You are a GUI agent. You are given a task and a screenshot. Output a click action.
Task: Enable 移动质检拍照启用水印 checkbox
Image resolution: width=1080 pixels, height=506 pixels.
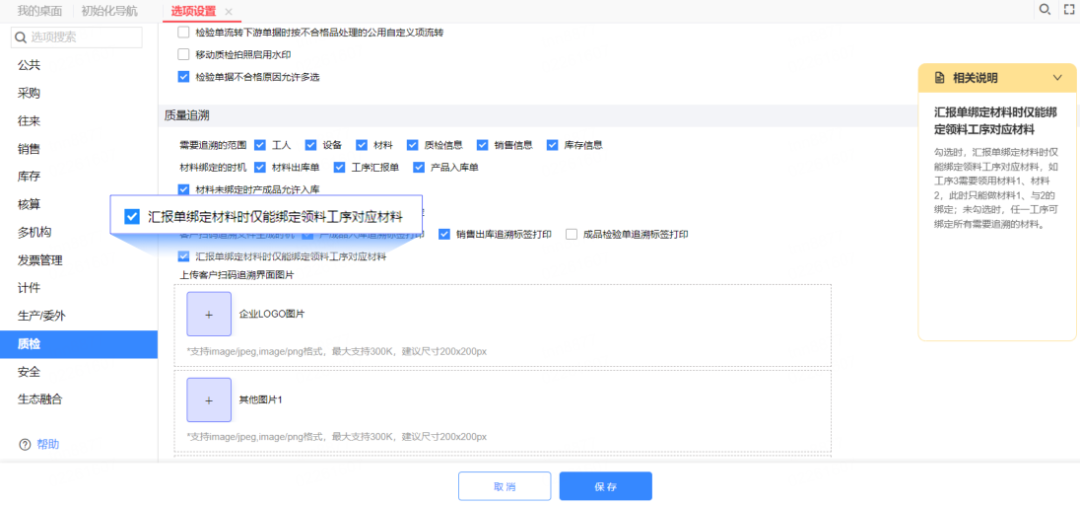click(183, 54)
